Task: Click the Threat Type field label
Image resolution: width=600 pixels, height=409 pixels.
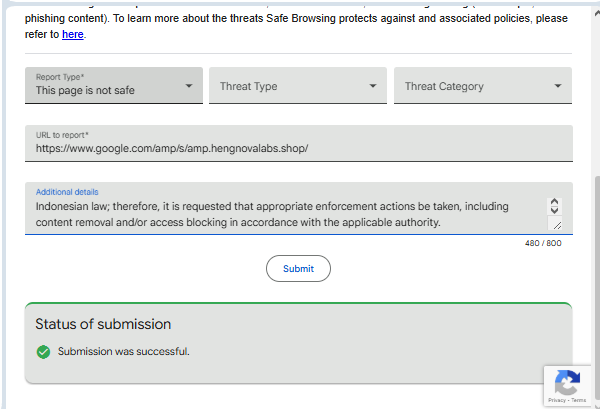Action: click(x=249, y=86)
